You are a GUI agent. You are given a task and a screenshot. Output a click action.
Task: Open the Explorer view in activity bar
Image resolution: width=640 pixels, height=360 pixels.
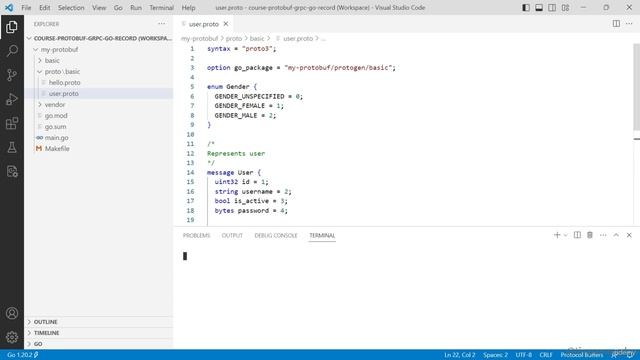coord(12,27)
